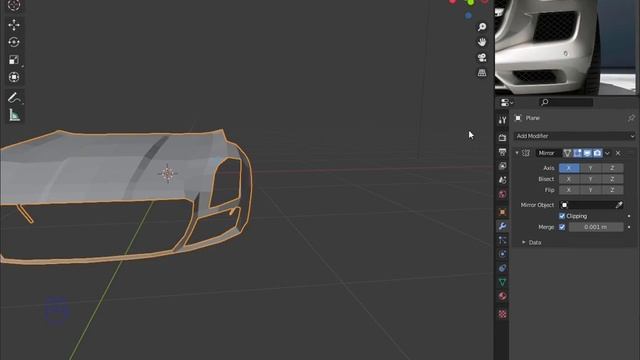Remove the Mirror modifier with X
This screenshot has height=360, width=640.
tap(618, 153)
